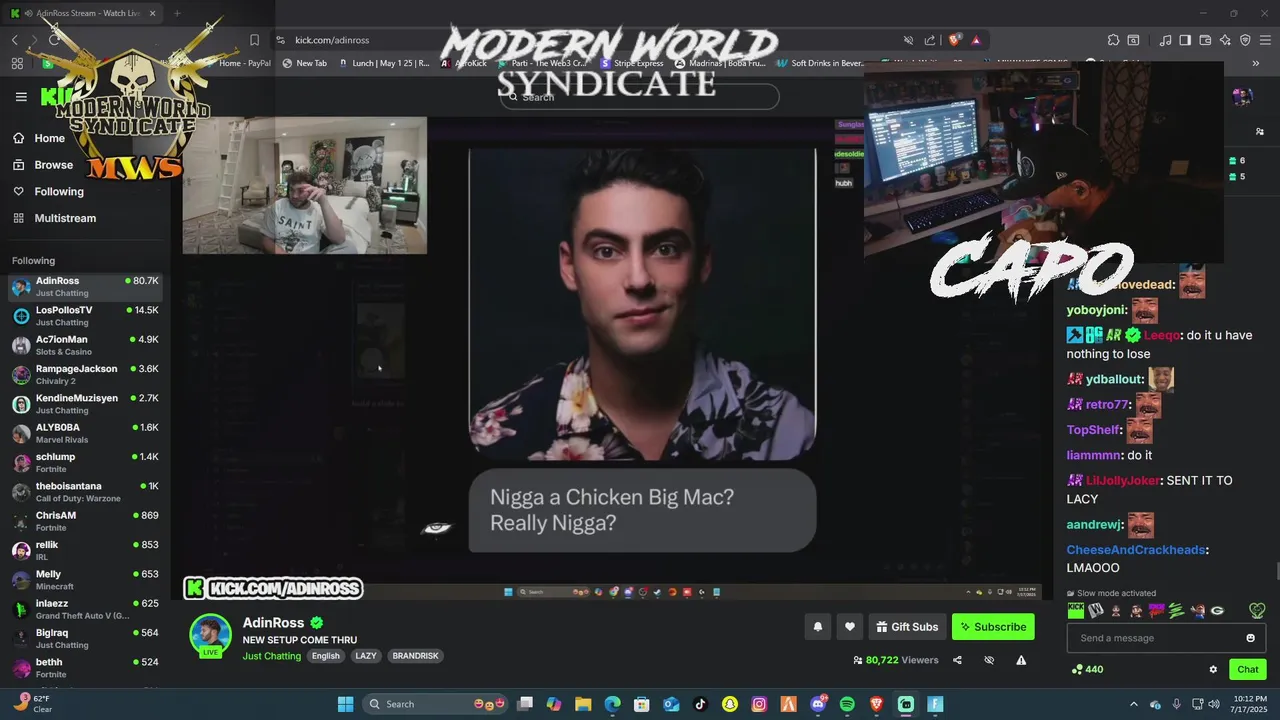Open schlump Fortnite stream
This screenshot has width=1280, height=720.
click(85, 463)
